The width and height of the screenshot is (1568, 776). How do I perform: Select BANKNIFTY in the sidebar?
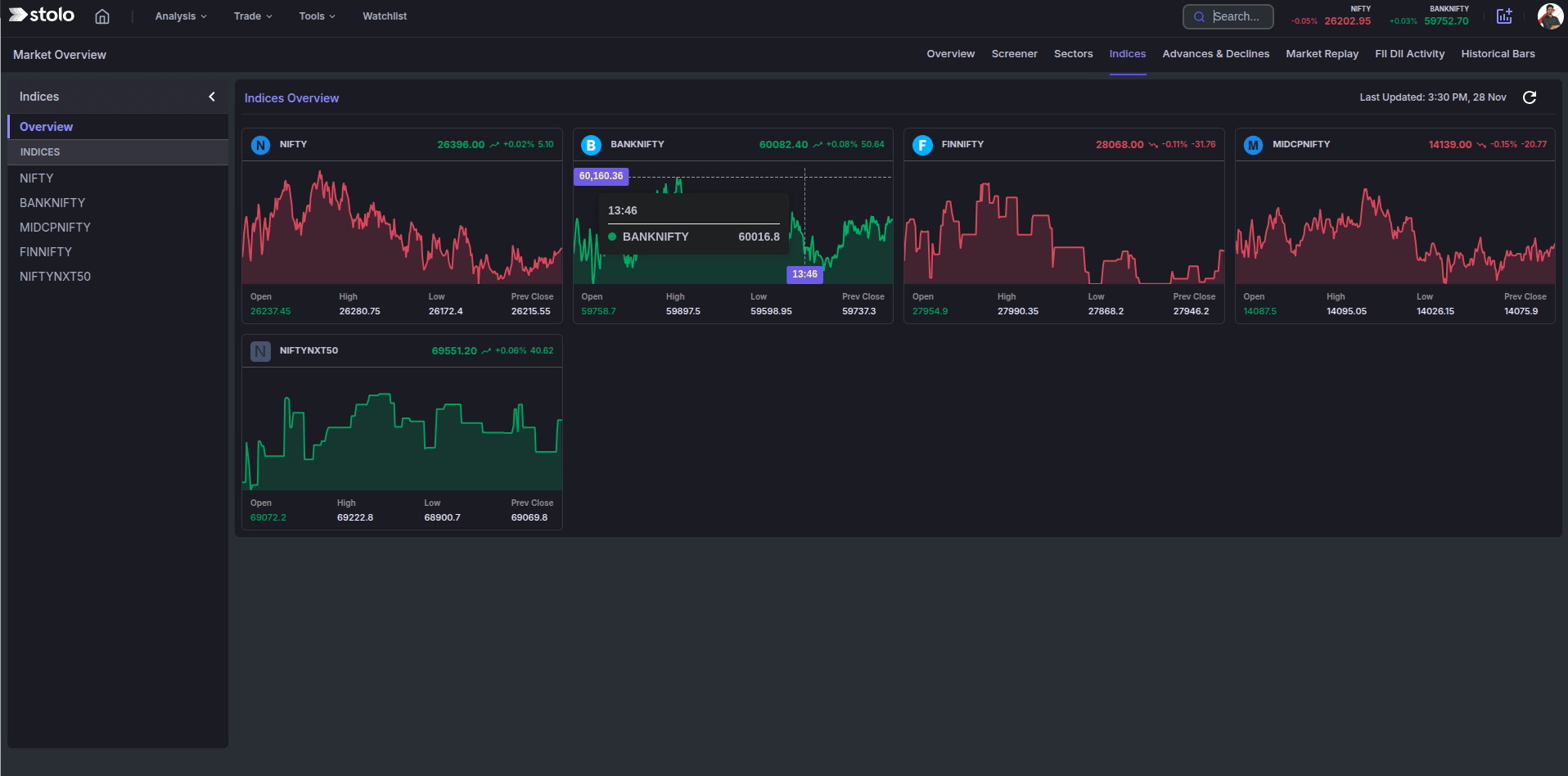point(52,202)
